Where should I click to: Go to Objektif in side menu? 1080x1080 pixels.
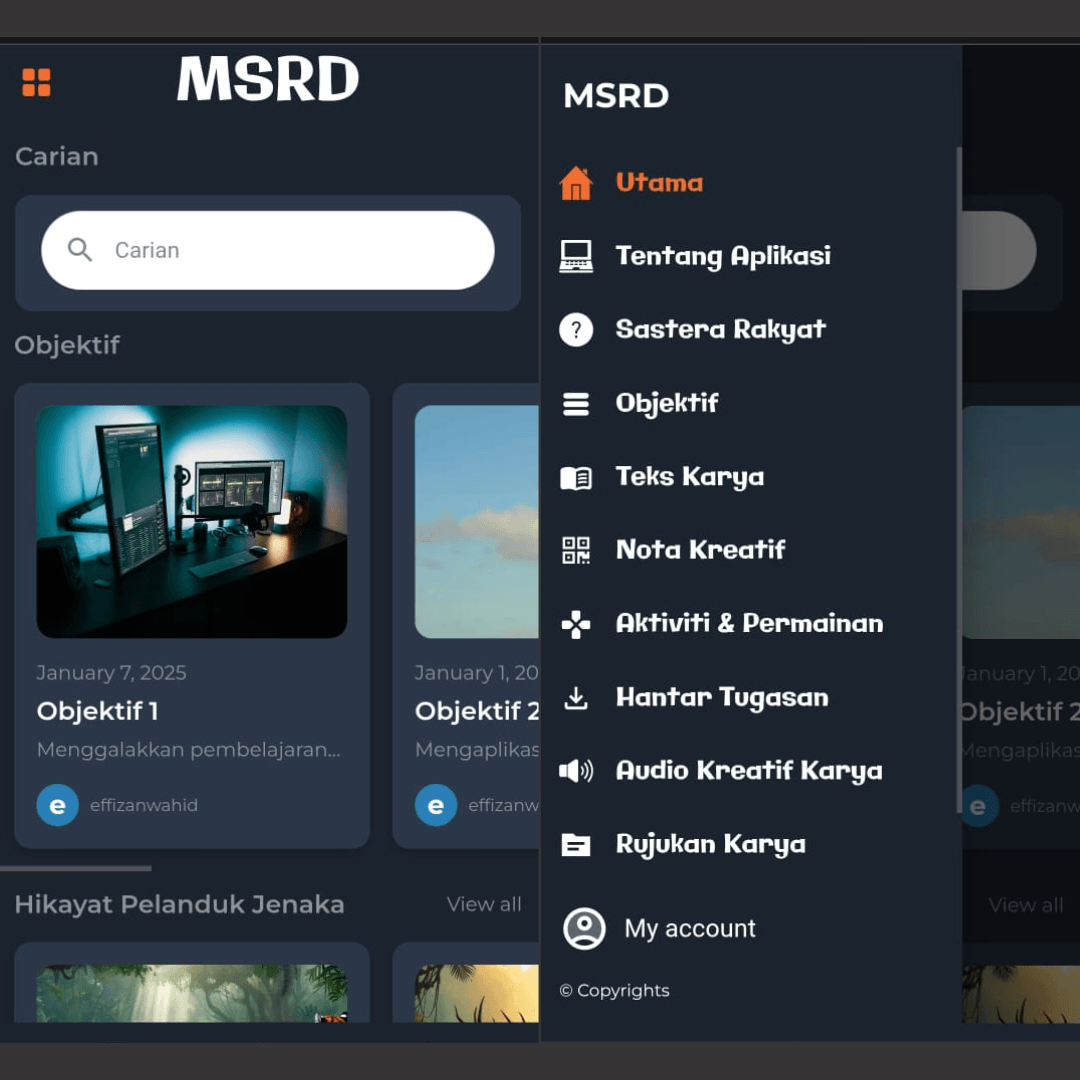point(667,404)
